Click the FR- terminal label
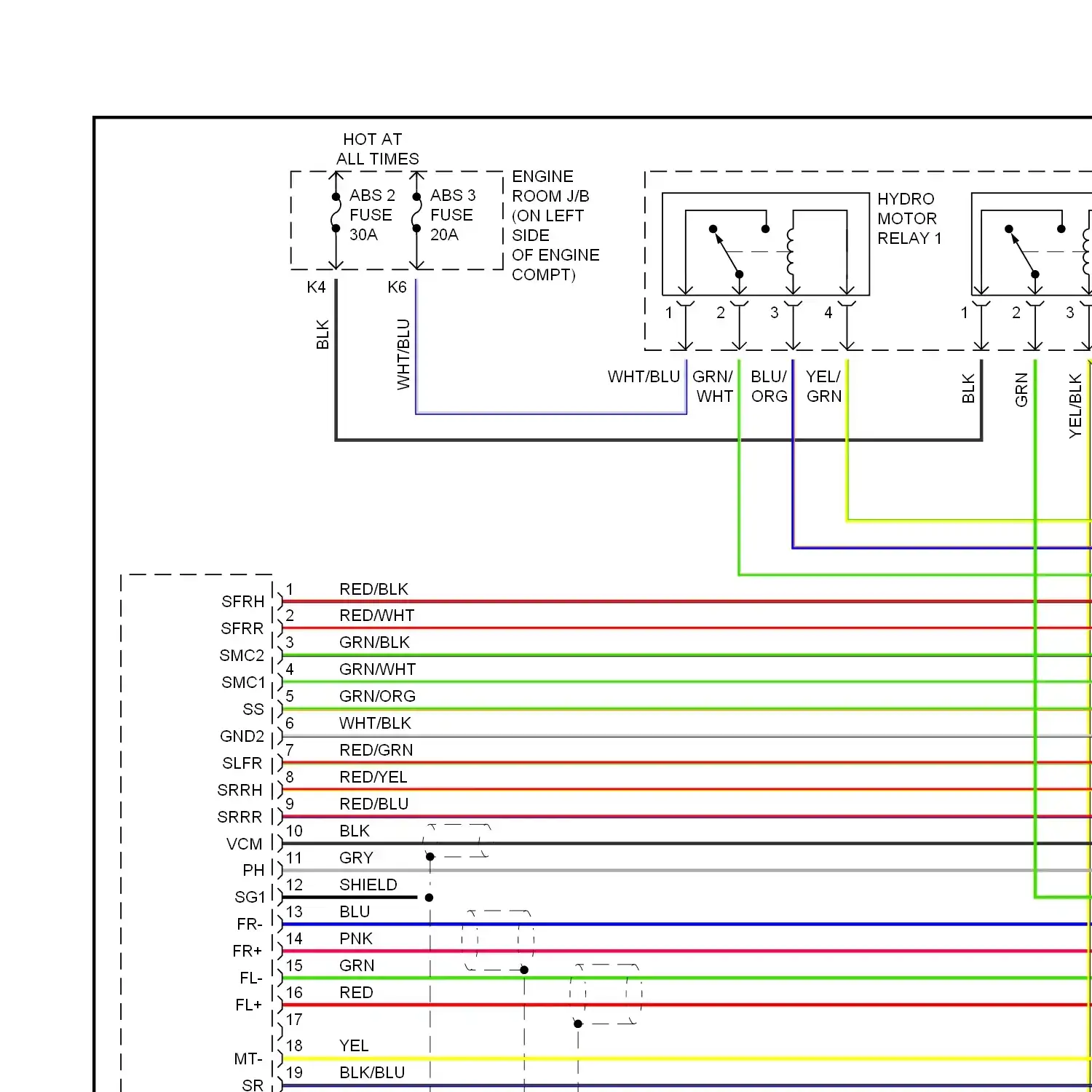 [250, 924]
